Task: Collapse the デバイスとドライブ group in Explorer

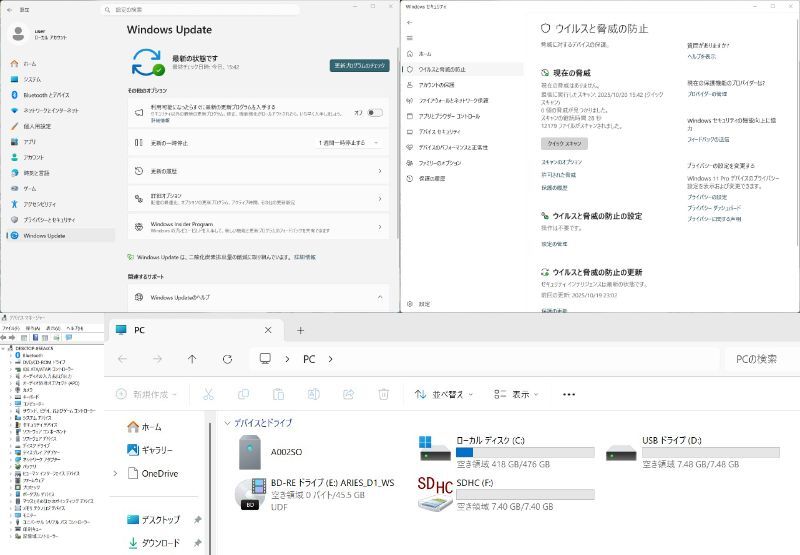Action: (x=228, y=423)
